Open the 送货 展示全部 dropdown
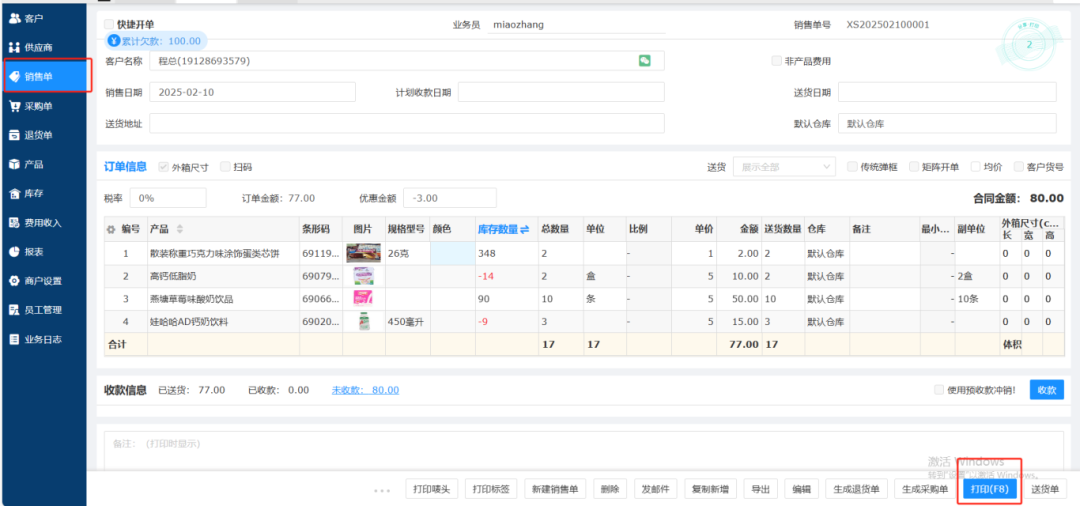Image resolution: width=1080 pixels, height=506 pixels. click(784, 167)
